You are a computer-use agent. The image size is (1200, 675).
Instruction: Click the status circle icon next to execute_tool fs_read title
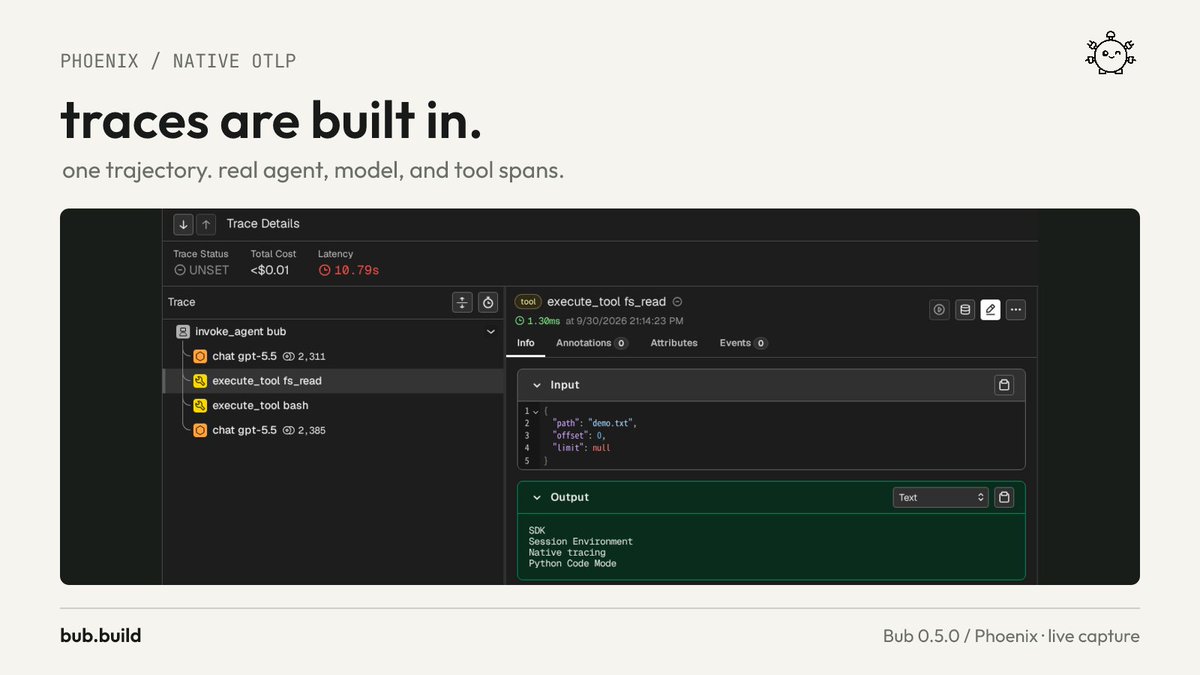[677, 302]
